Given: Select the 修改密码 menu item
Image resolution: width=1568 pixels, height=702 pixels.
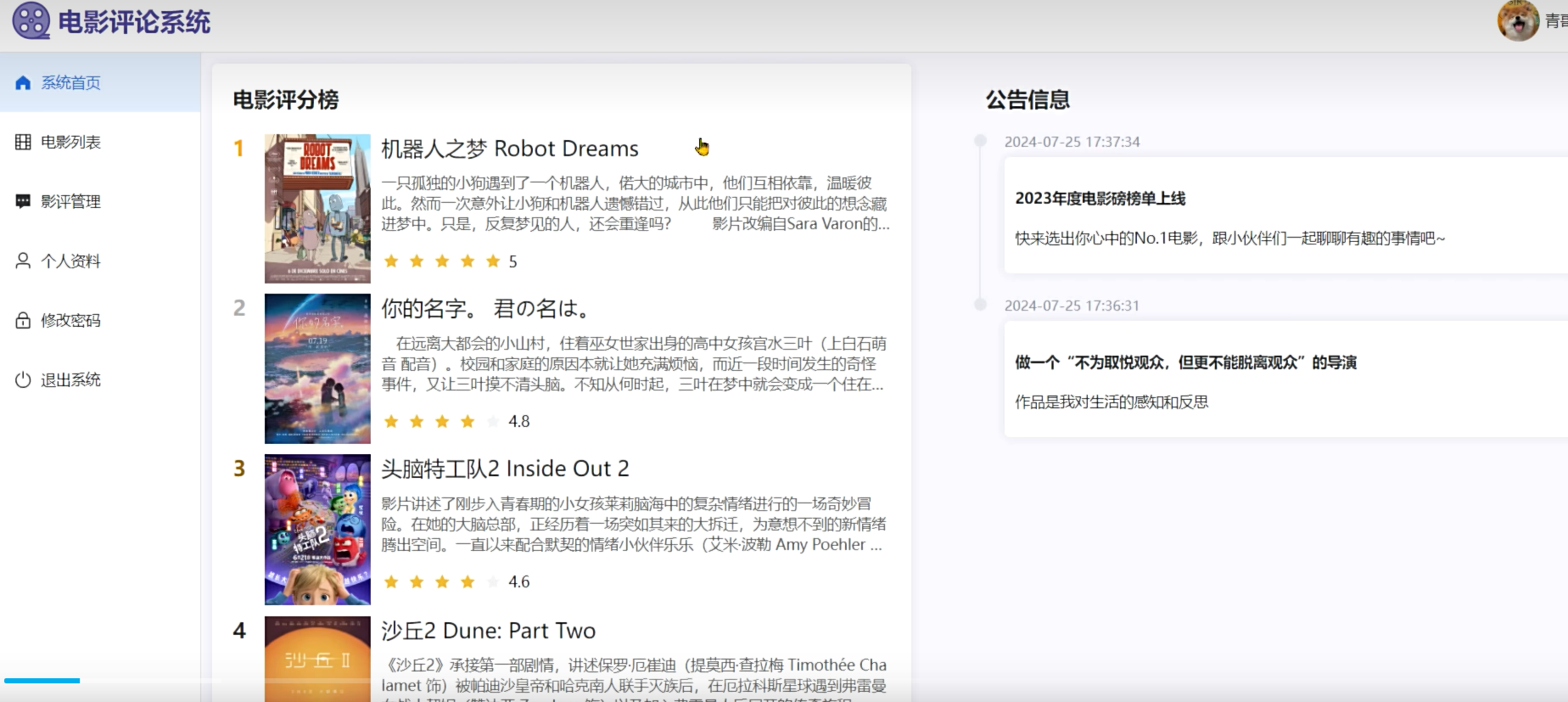Looking at the screenshot, I should pyautogui.click(x=100, y=320).
